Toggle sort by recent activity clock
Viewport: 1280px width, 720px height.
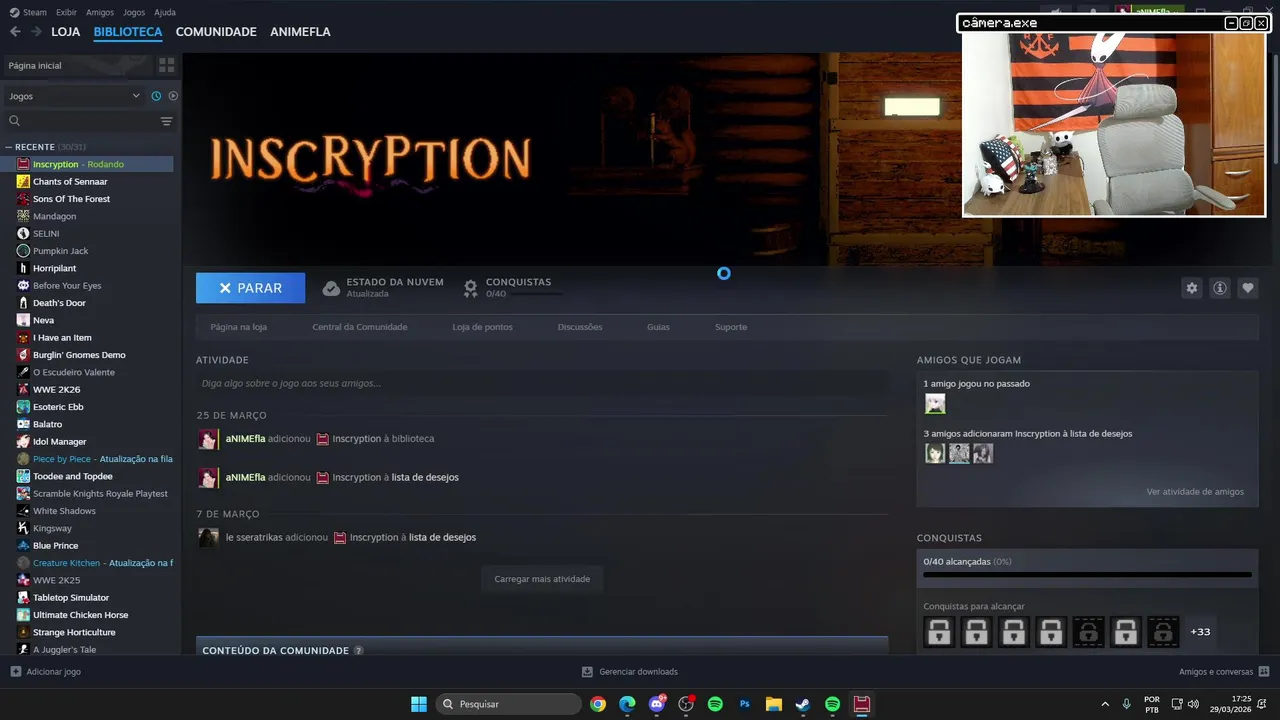pyautogui.click(x=156, y=96)
